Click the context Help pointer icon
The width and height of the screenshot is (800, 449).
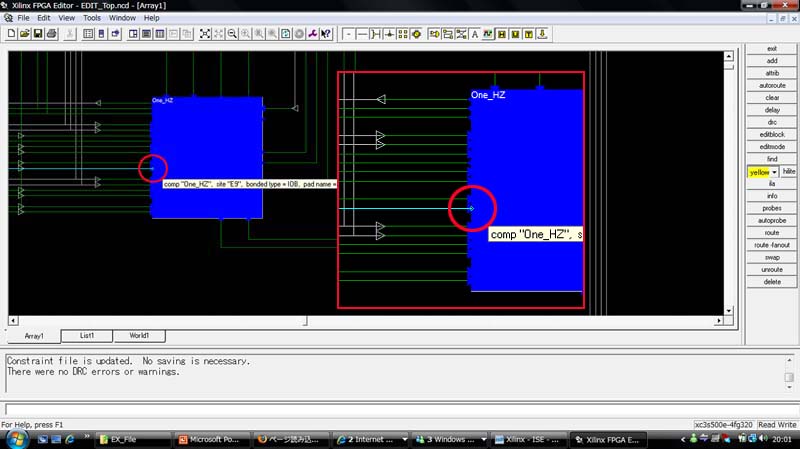(x=326, y=34)
